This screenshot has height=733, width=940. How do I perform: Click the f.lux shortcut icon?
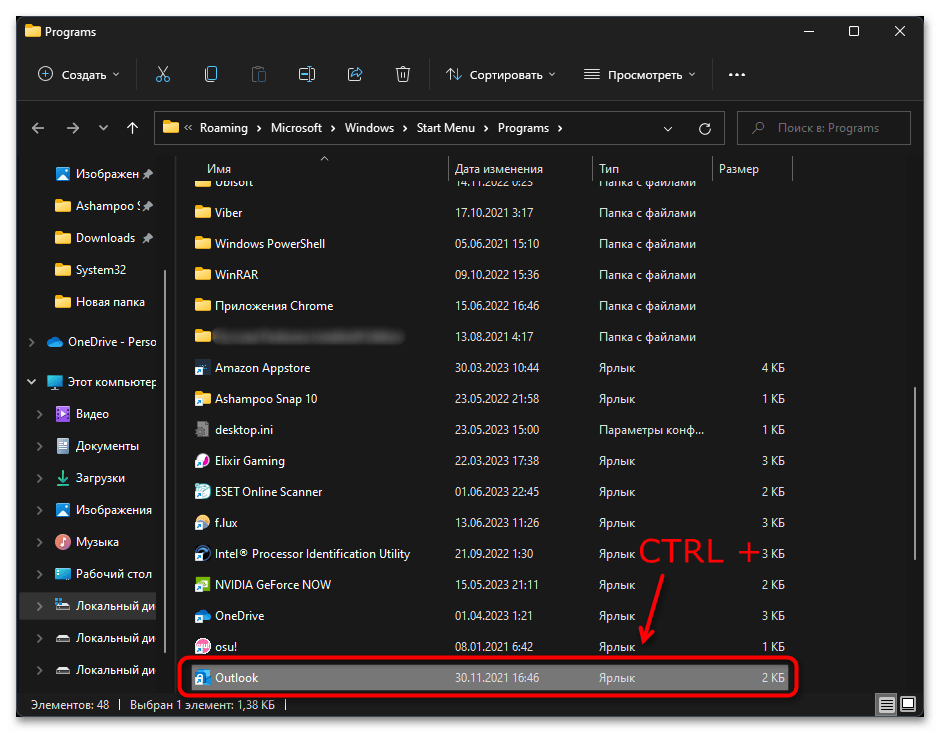[203, 523]
